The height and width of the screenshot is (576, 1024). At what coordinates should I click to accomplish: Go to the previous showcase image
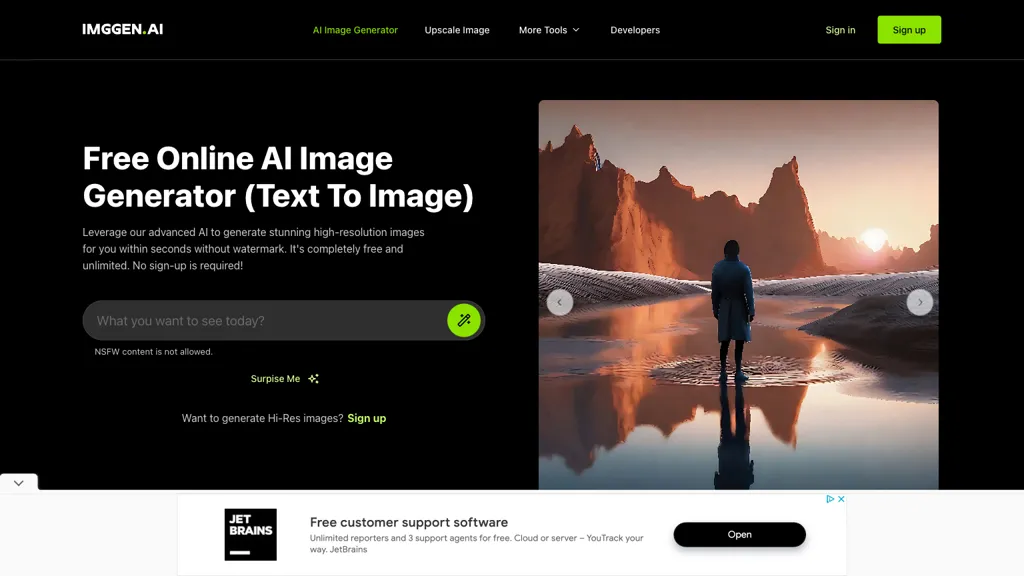(x=559, y=302)
